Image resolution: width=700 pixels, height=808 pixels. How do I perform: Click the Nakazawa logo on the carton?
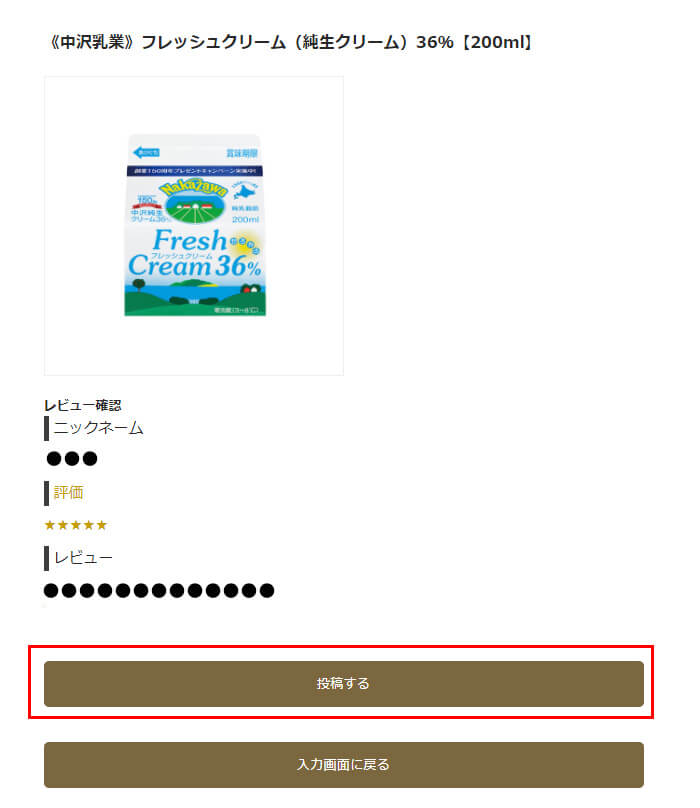click(195, 201)
